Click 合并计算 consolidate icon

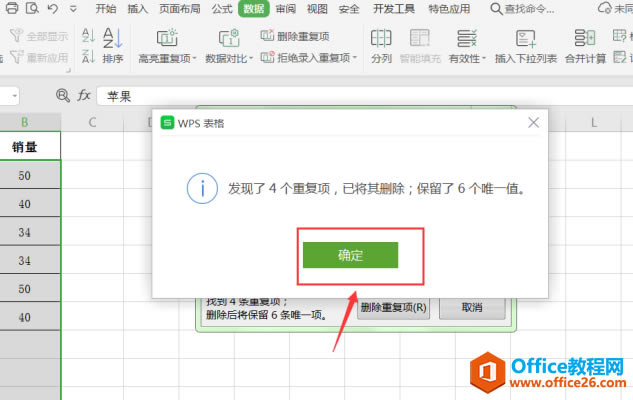point(585,46)
